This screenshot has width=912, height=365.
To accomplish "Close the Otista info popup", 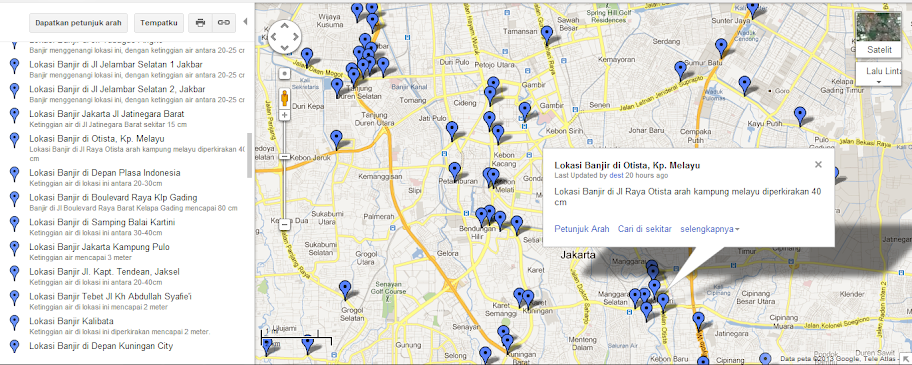I will pos(818,164).
